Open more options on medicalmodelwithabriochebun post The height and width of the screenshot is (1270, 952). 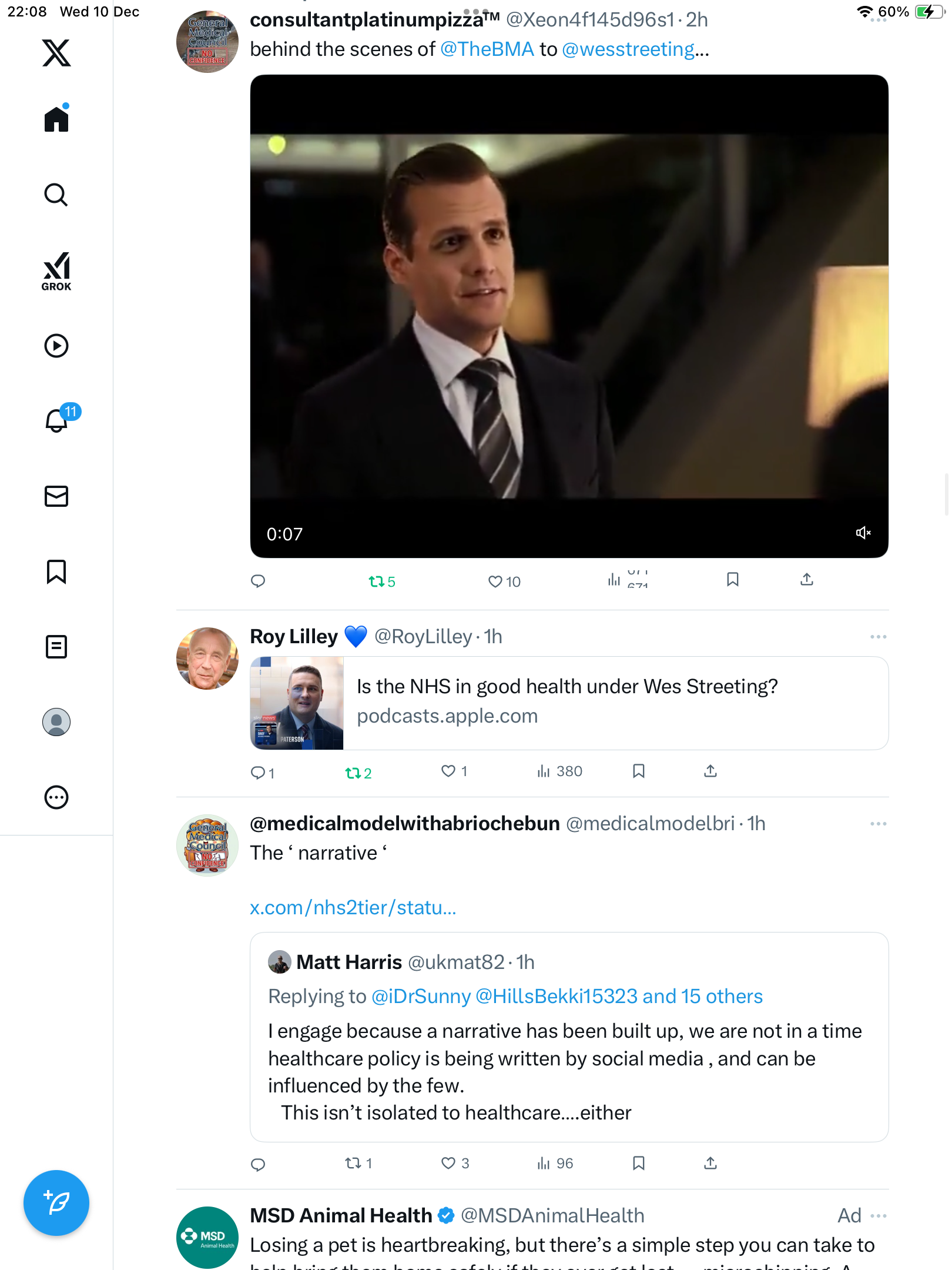878,824
